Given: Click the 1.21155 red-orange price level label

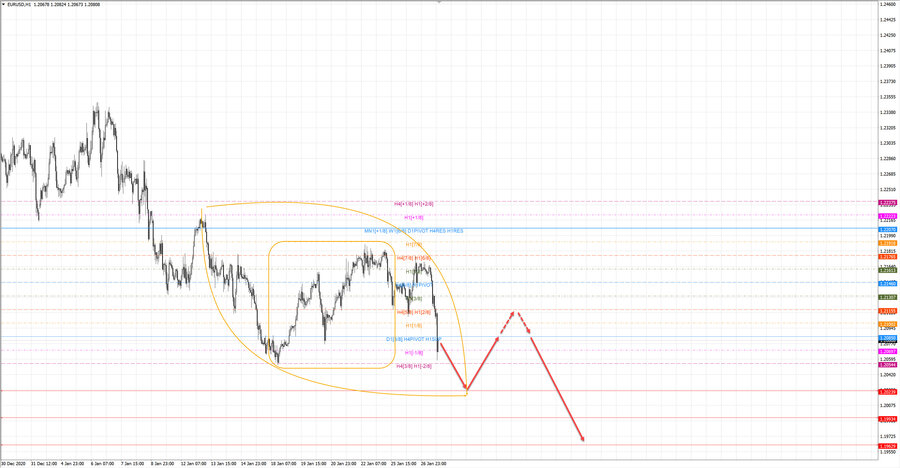Looking at the screenshot, I should tap(888, 311).
